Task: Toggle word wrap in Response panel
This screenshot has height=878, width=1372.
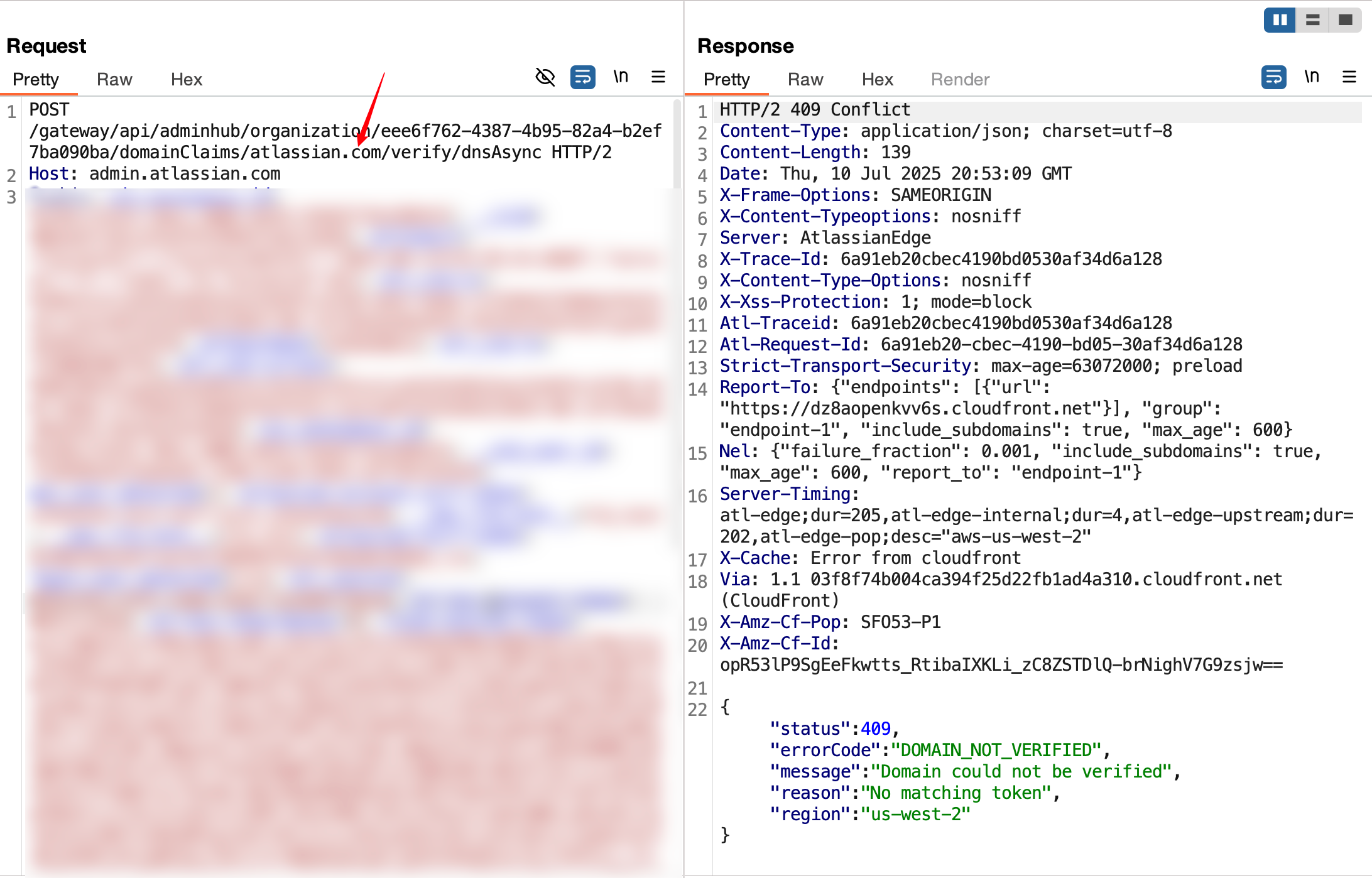Action: (x=1273, y=77)
